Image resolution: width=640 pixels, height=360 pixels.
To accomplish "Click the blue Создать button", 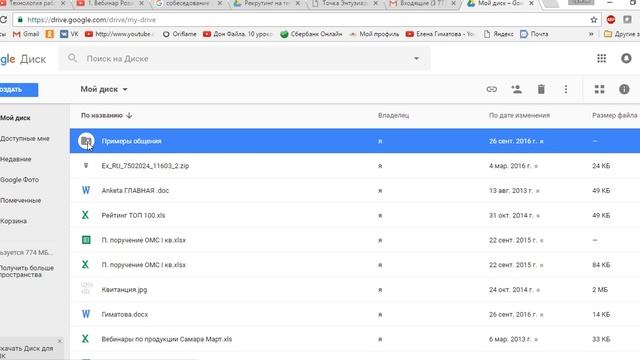I will click(x=19, y=90).
